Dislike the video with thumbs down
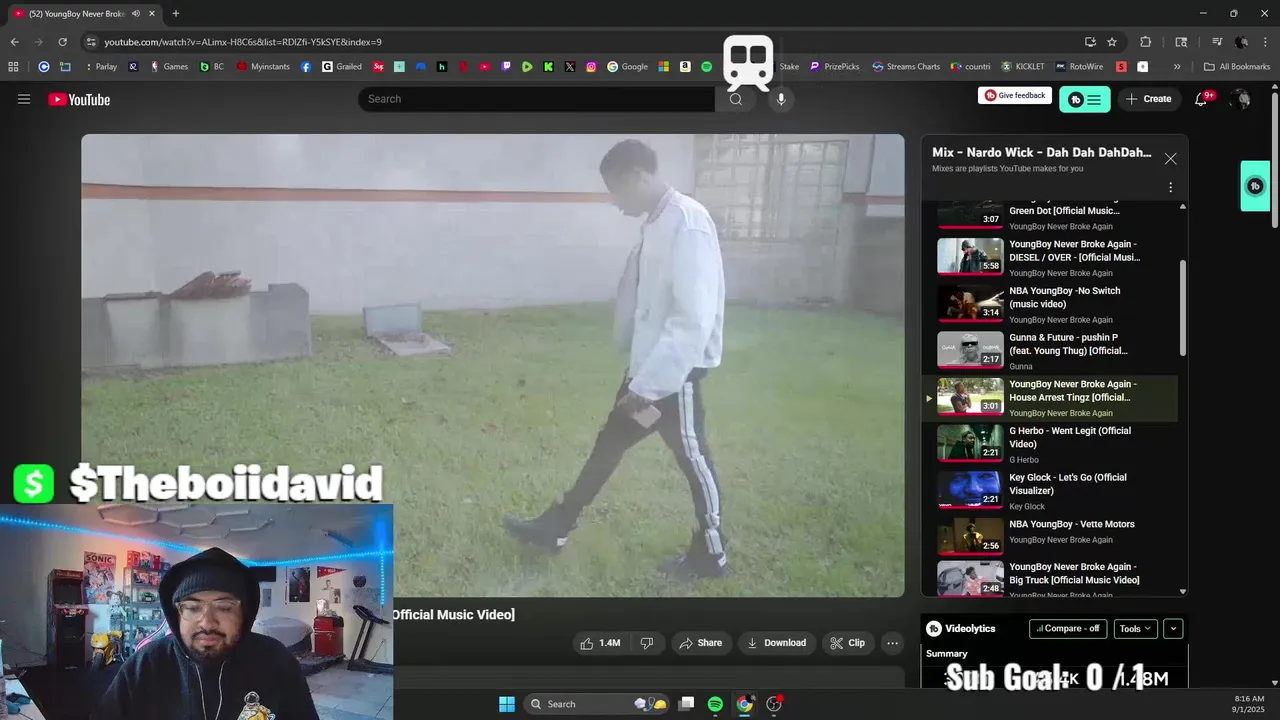 pos(646,643)
